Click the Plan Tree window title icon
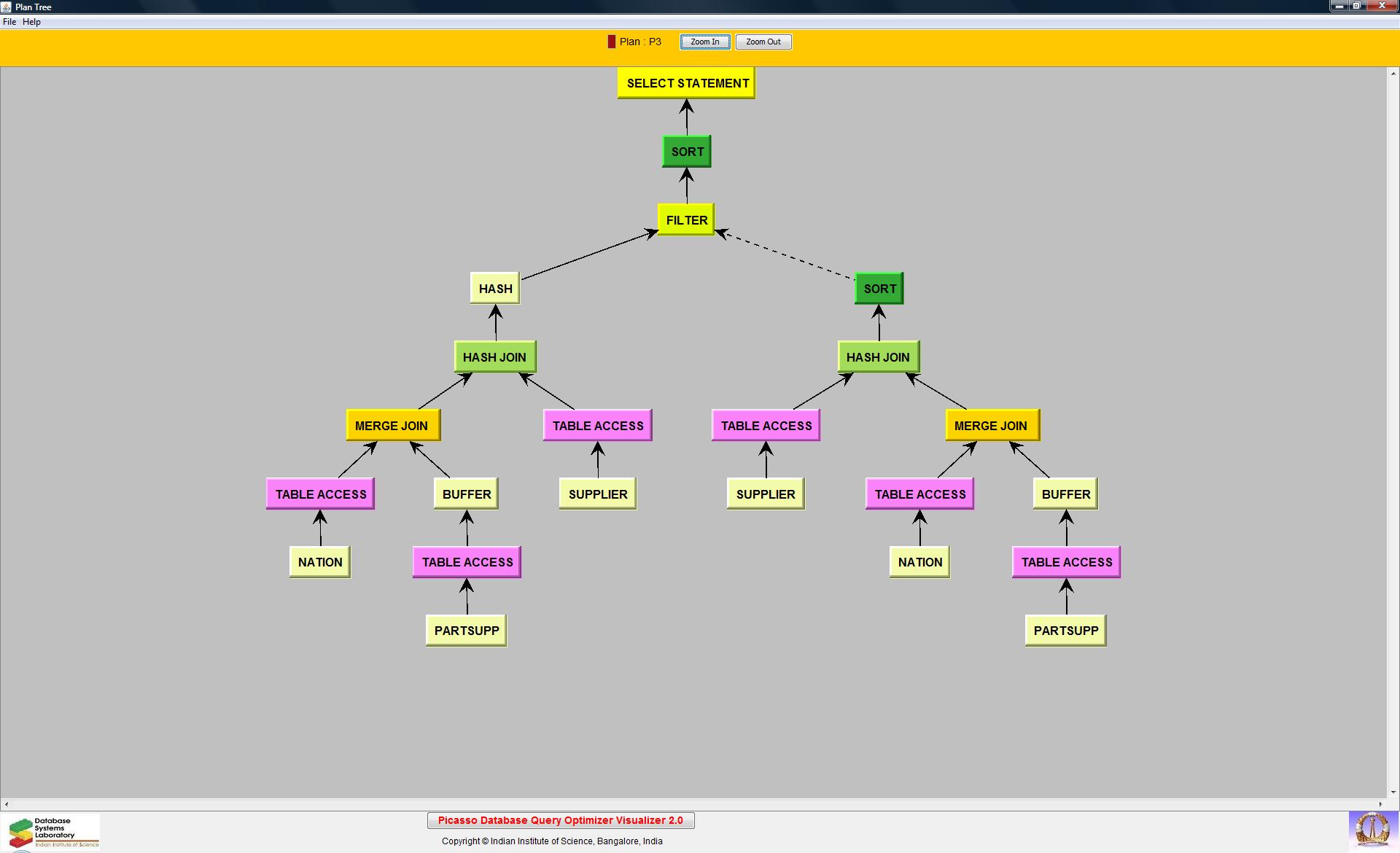This screenshot has height=853, width=1400. click(7, 7)
